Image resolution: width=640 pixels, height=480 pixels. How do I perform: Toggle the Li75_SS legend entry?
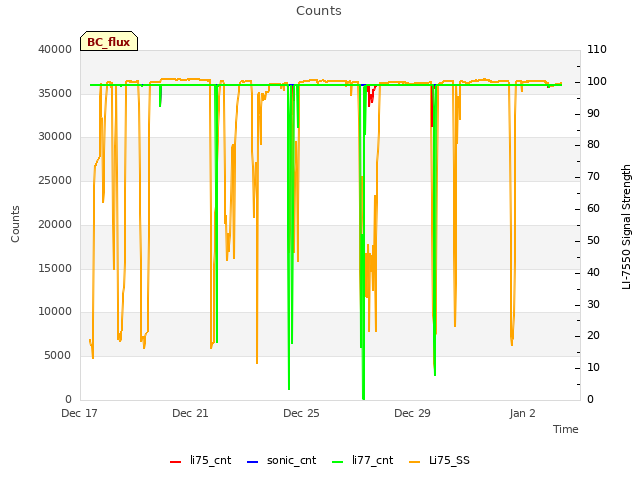point(439,460)
